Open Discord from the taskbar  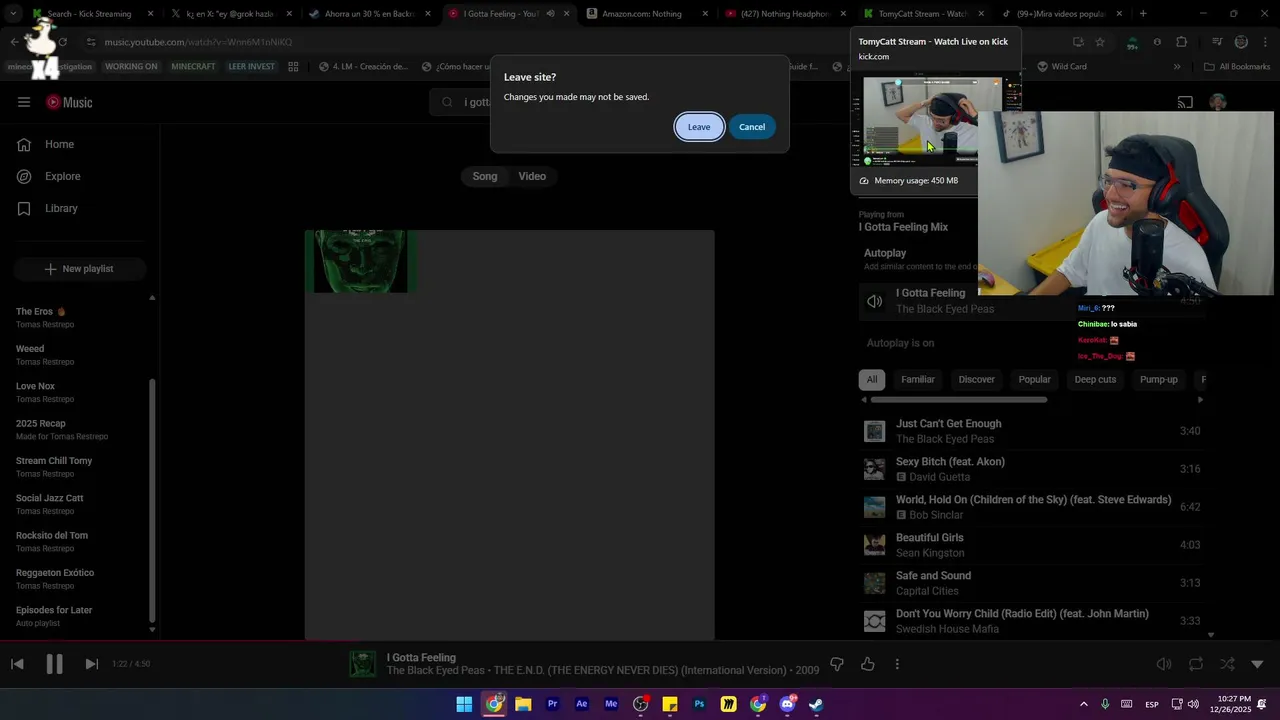787,704
